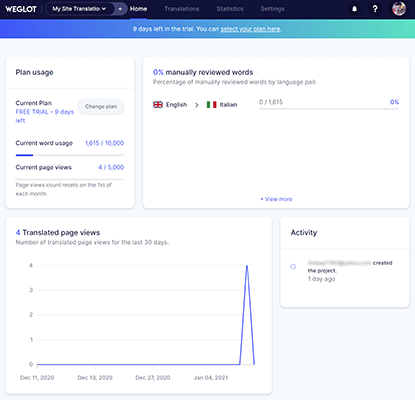Click the Activity heading
The image size is (415, 400).
tap(304, 232)
